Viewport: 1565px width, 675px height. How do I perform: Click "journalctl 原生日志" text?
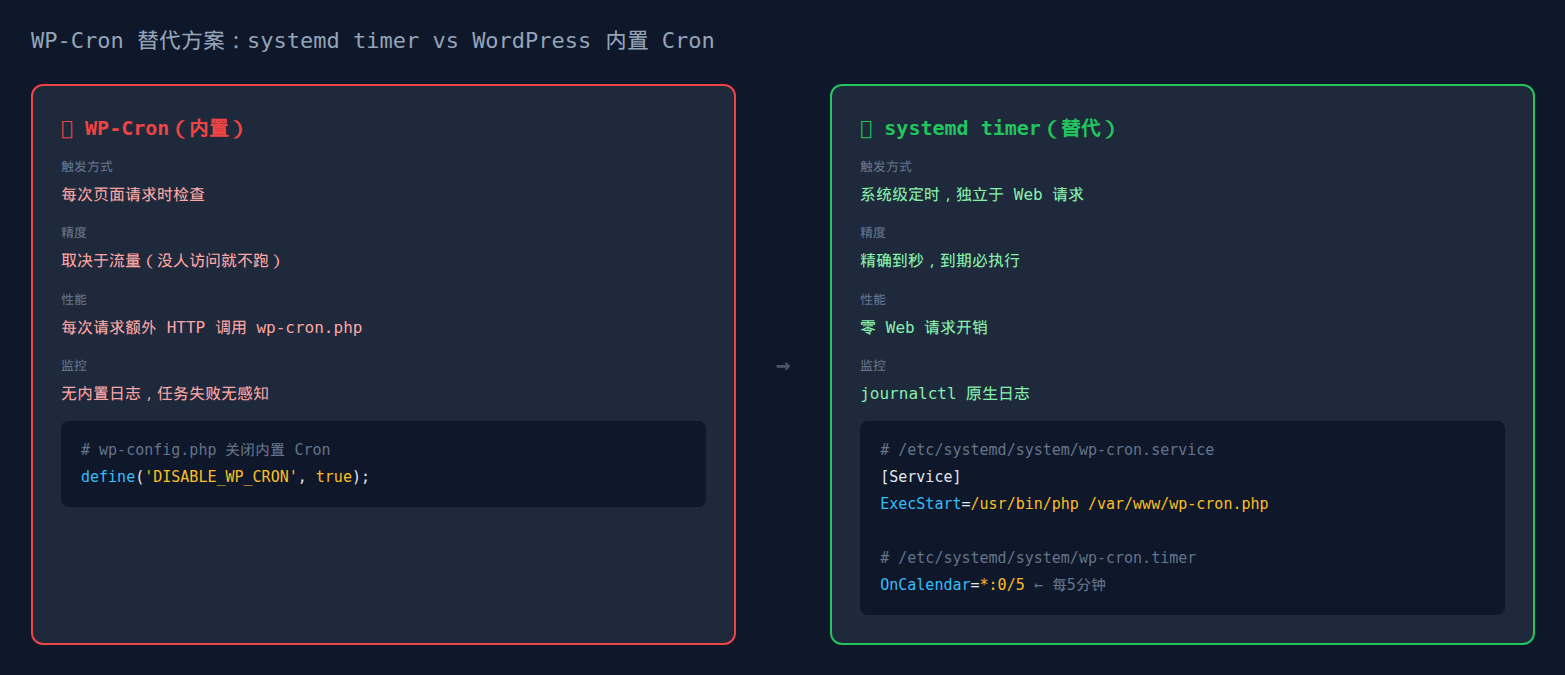[x=945, y=394]
